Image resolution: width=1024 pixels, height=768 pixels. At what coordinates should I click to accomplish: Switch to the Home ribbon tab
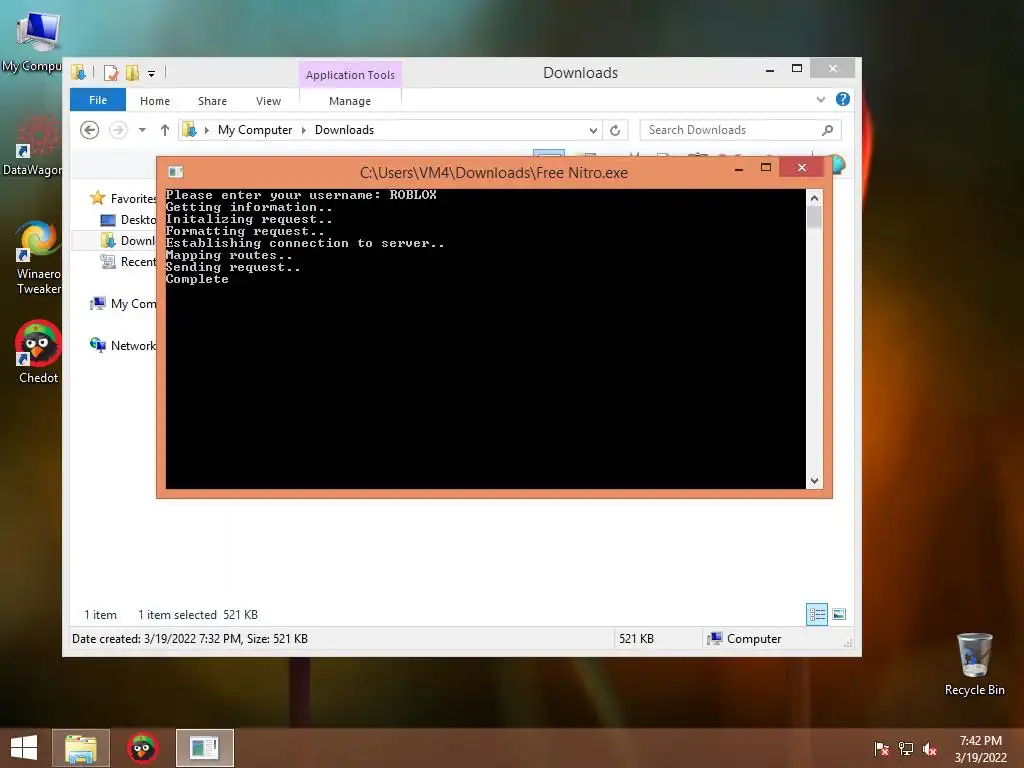point(155,101)
